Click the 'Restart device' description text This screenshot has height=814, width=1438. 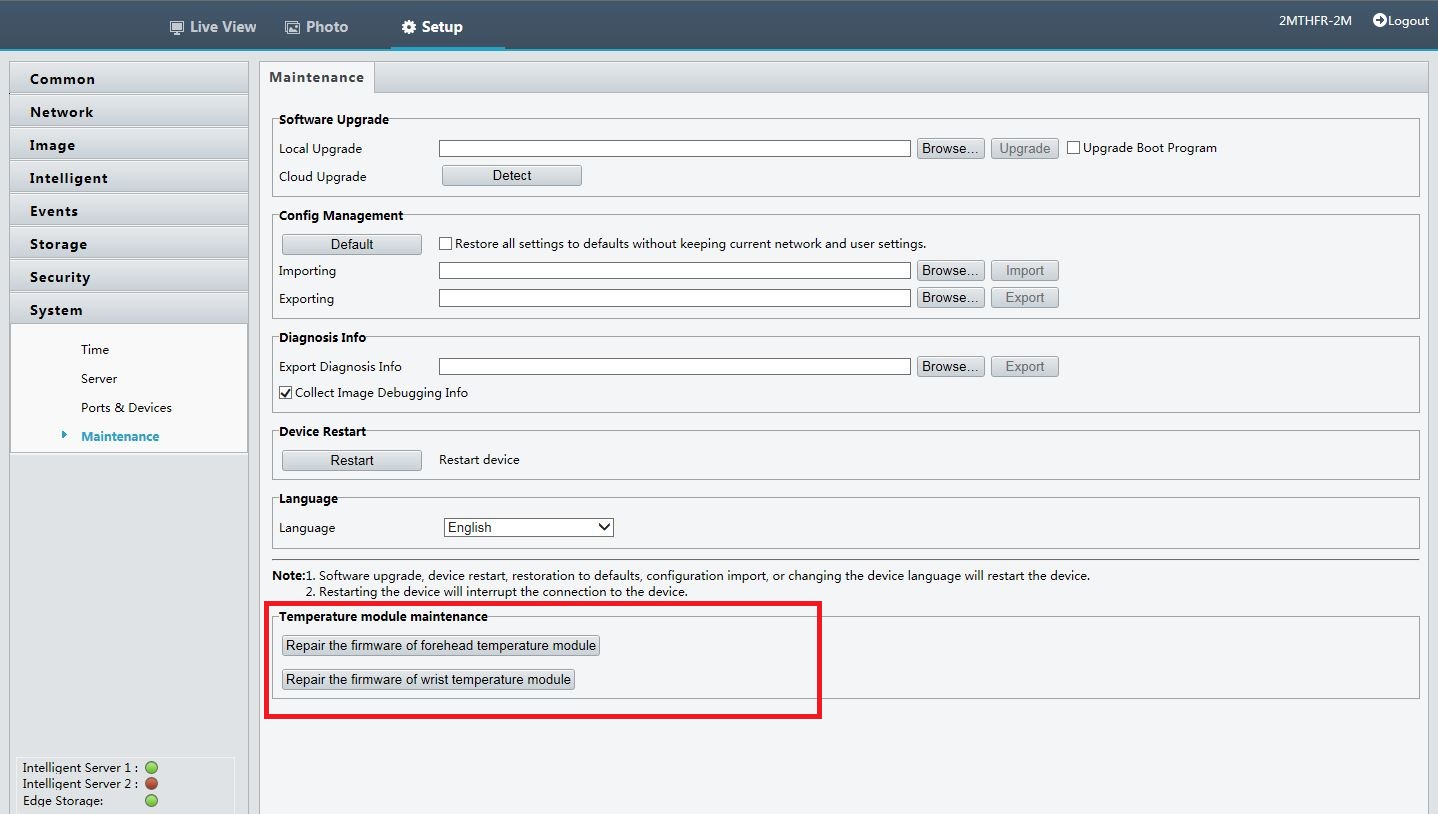coord(479,460)
